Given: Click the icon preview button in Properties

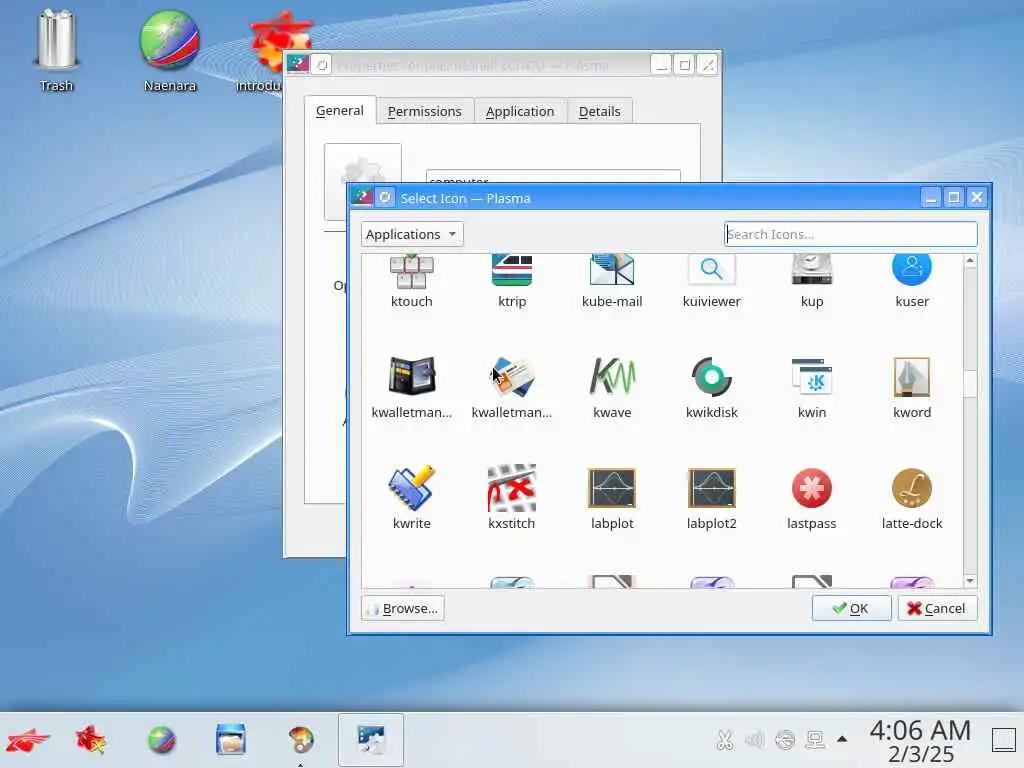Looking at the screenshot, I should [x=362, y=182].
